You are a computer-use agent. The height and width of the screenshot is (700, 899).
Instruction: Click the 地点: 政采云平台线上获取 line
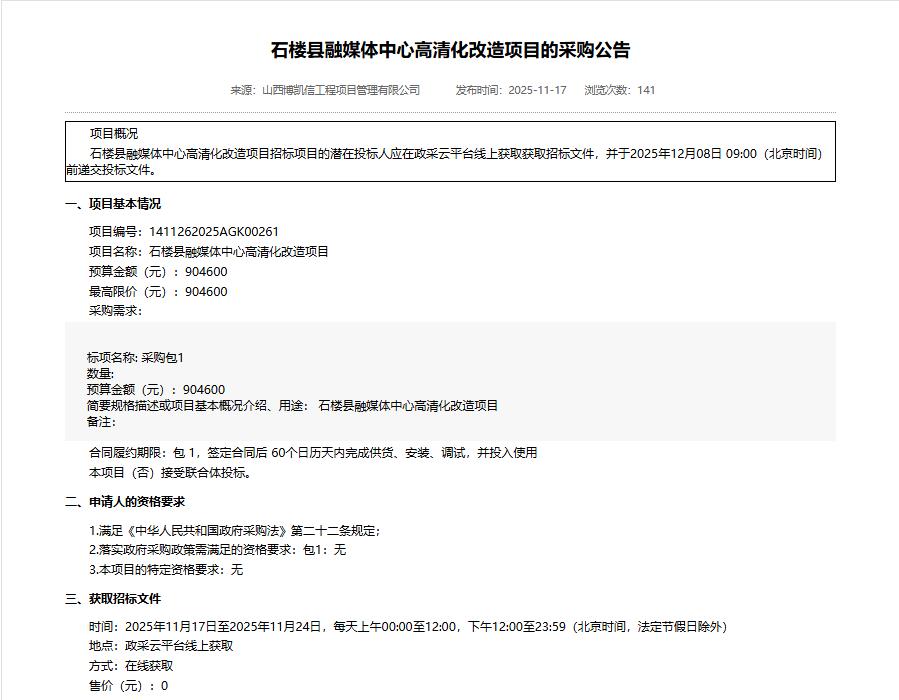click(x=161, y=646)
